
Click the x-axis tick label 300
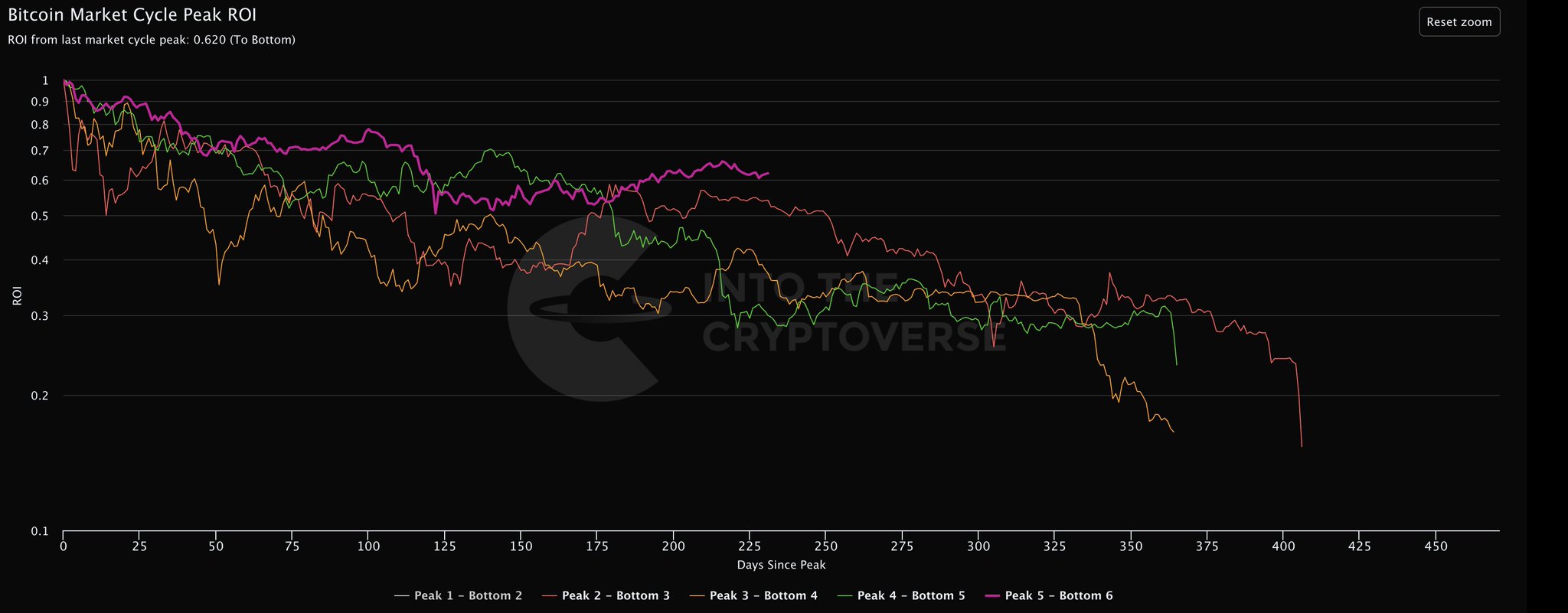(978, 546)
